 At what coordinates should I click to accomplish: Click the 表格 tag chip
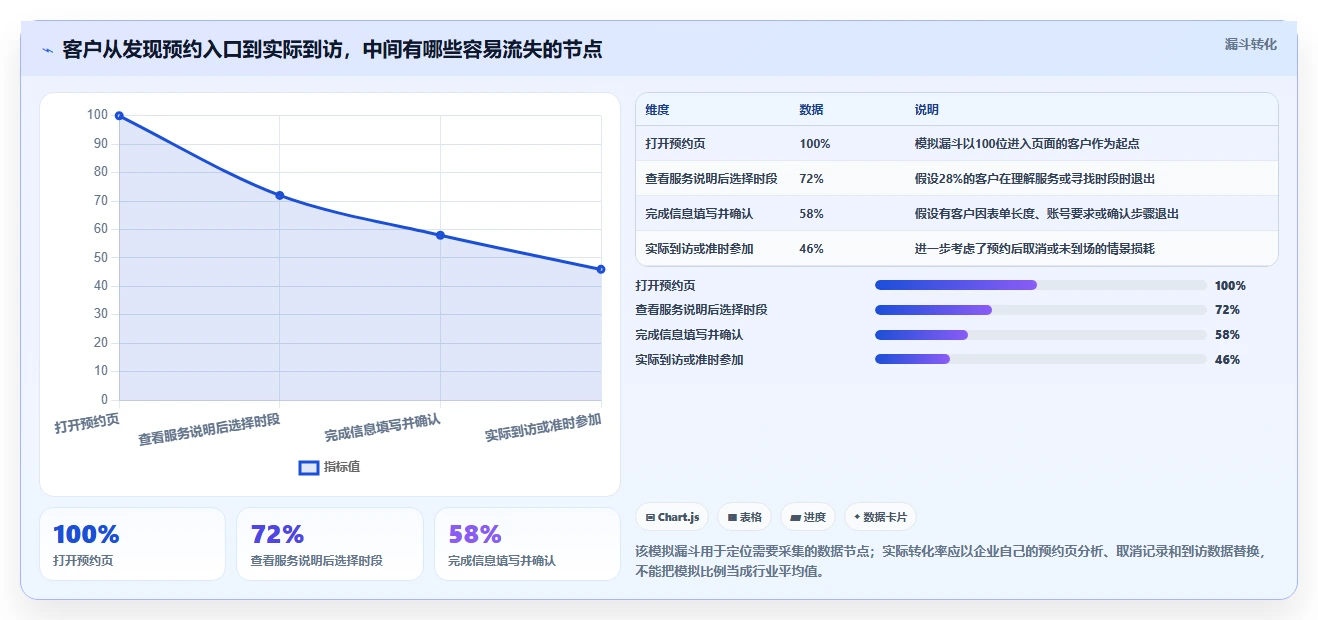(744, 517)
